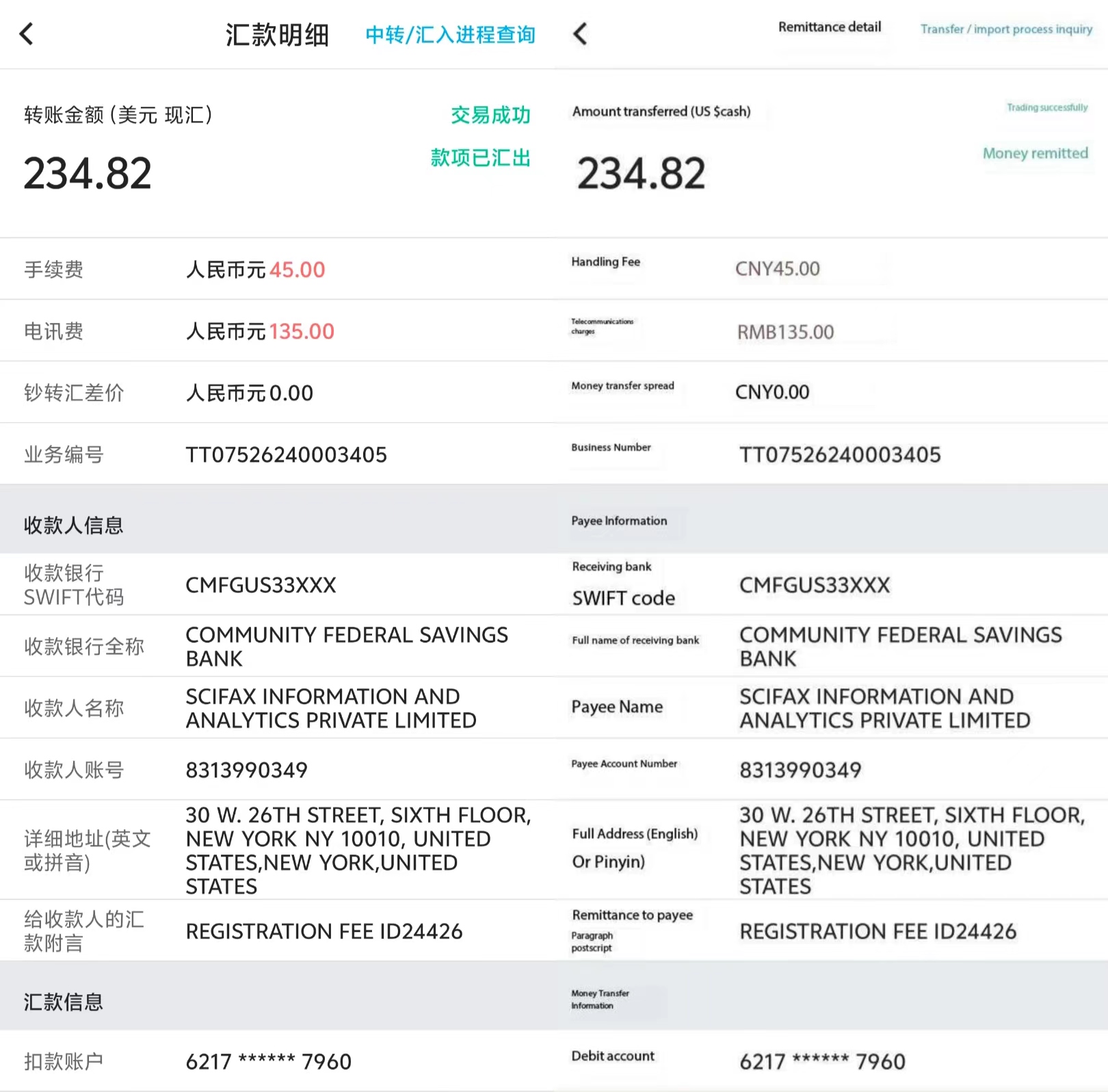Image resolution: width=1108 pixels, height=1092 pixels.
Task: Tap the back arrow beside Remittance detail
Action: point(580,34)
